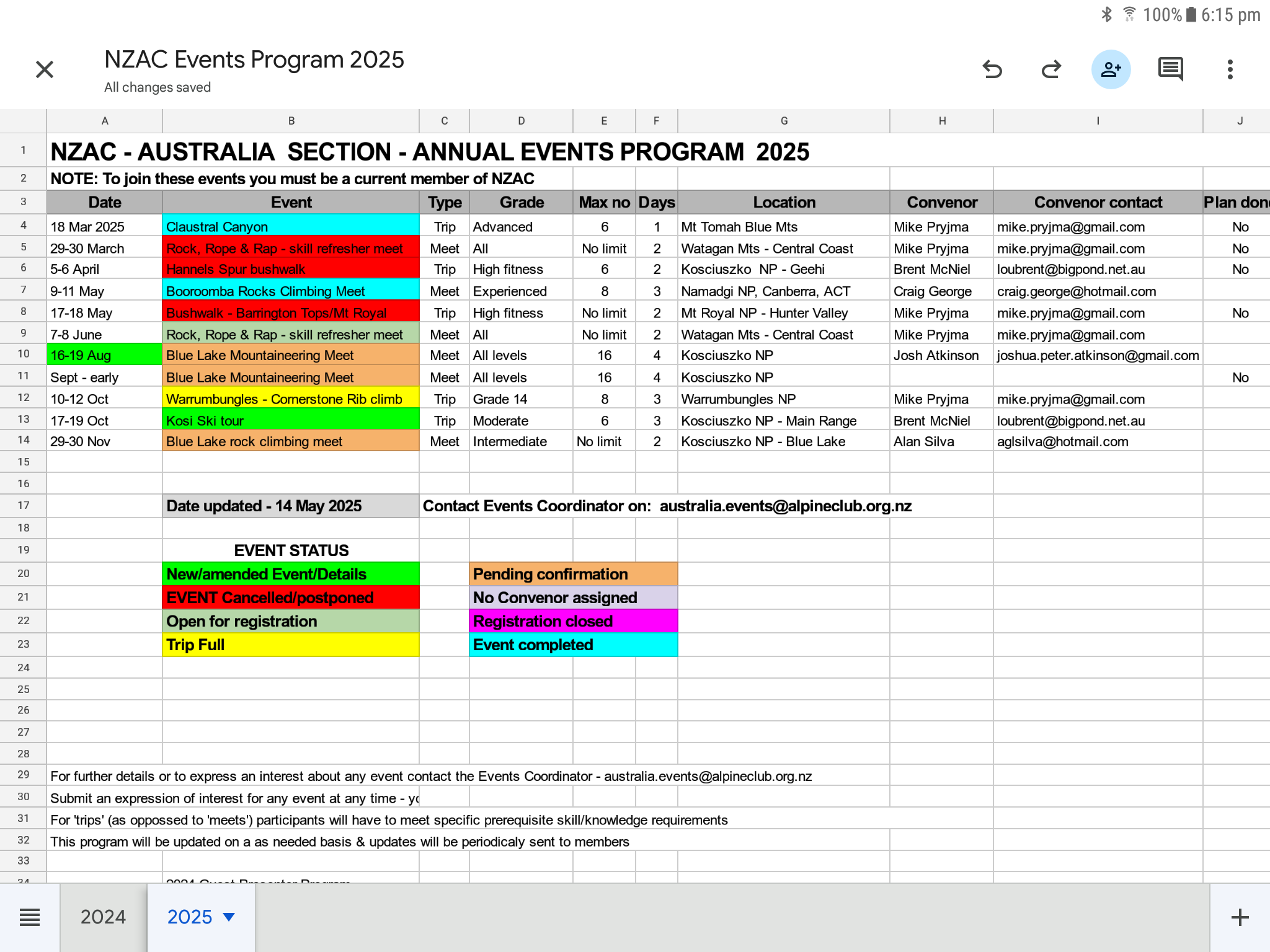Select the Blue Lake rock climbing meet cell

pos(291,441)
